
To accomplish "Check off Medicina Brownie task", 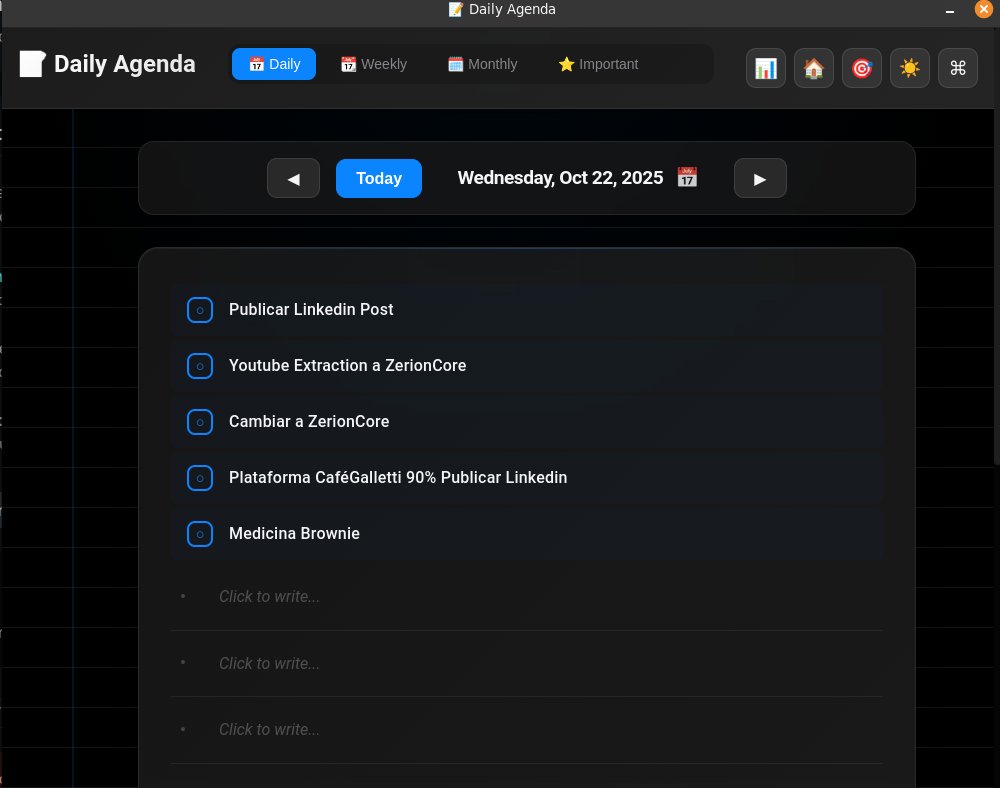I will click(200, 534).
